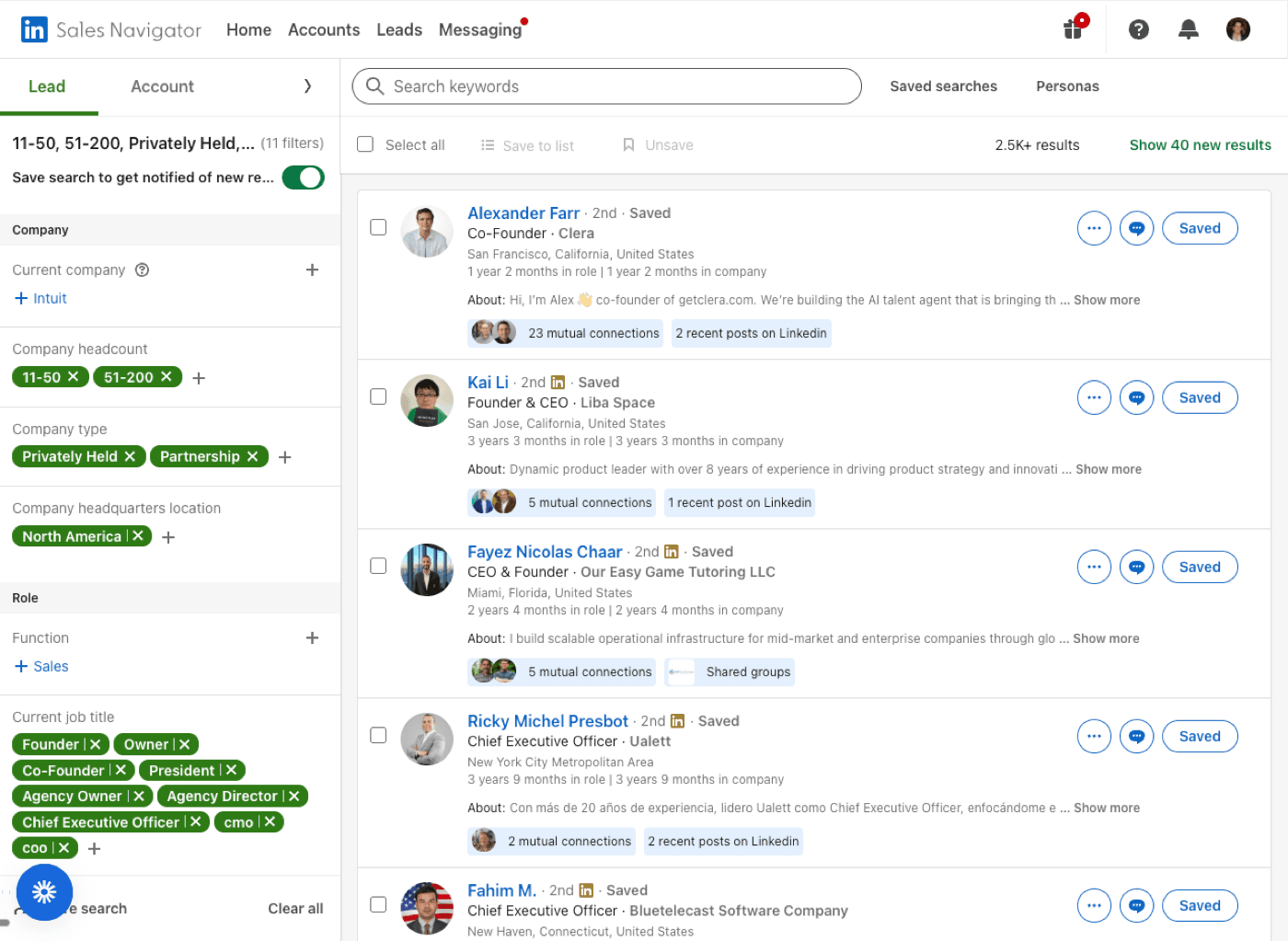This screenshot has height=941, width=1288.
Task: Click Saved button for Alexander Farr
Action: [x=1200, y=228]
